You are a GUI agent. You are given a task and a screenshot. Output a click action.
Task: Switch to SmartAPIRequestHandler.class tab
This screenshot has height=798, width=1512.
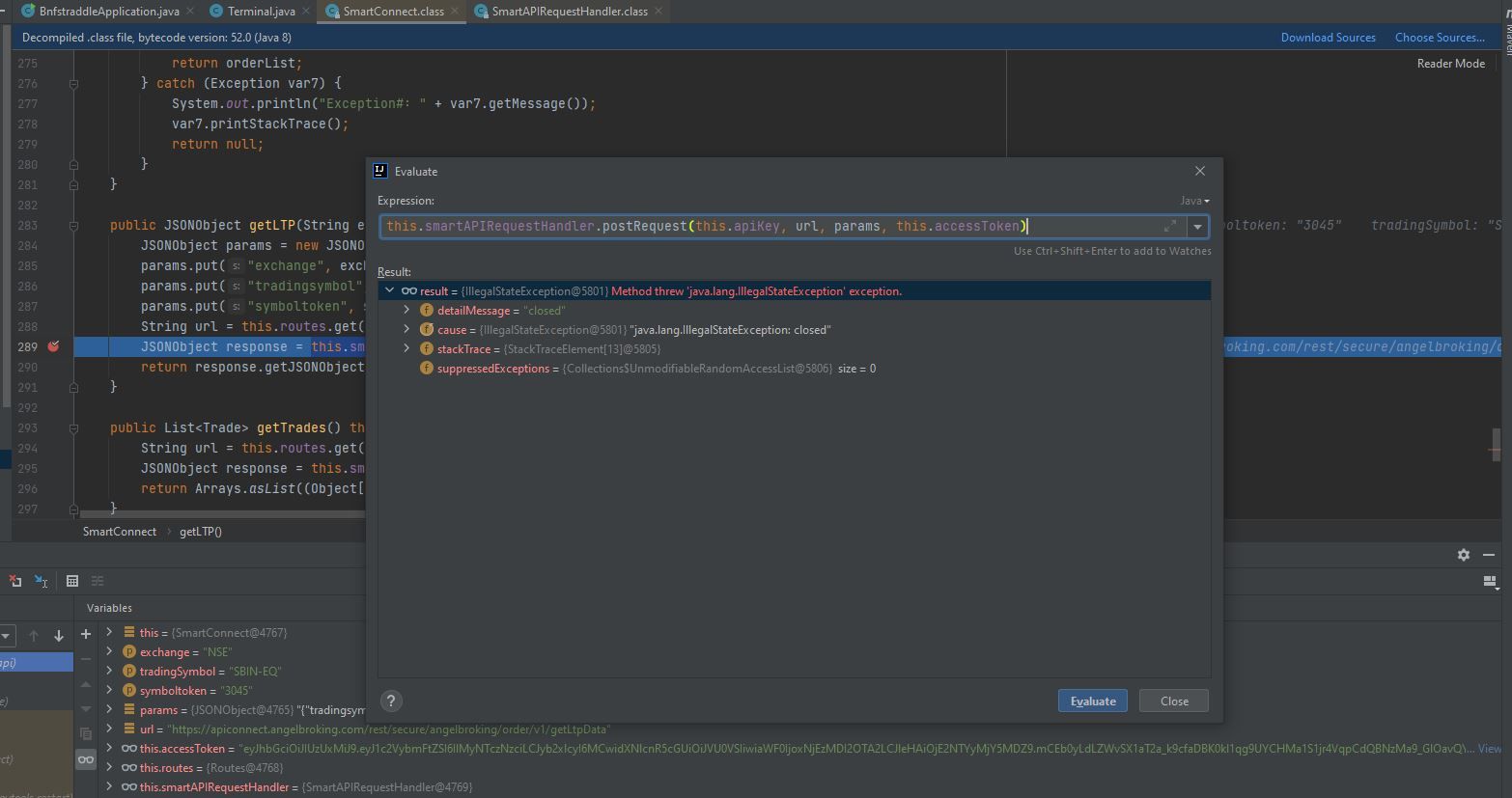coord(570,12)
